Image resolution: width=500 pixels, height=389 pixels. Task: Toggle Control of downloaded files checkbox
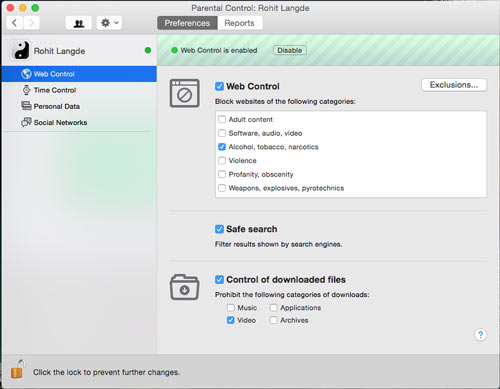coord(219,279)
